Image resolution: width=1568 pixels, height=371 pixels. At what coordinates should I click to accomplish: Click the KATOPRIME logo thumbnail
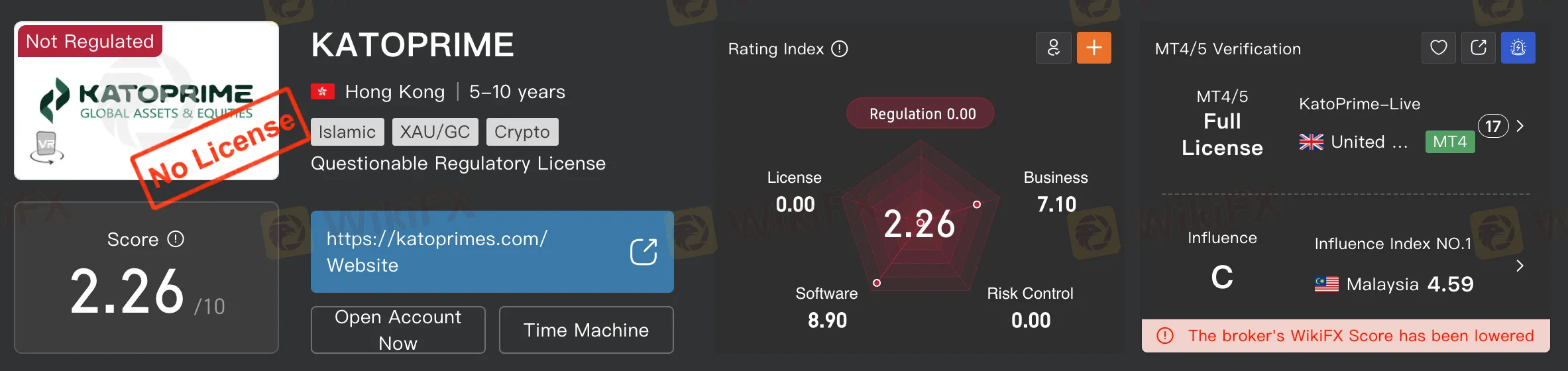point(146,101)
